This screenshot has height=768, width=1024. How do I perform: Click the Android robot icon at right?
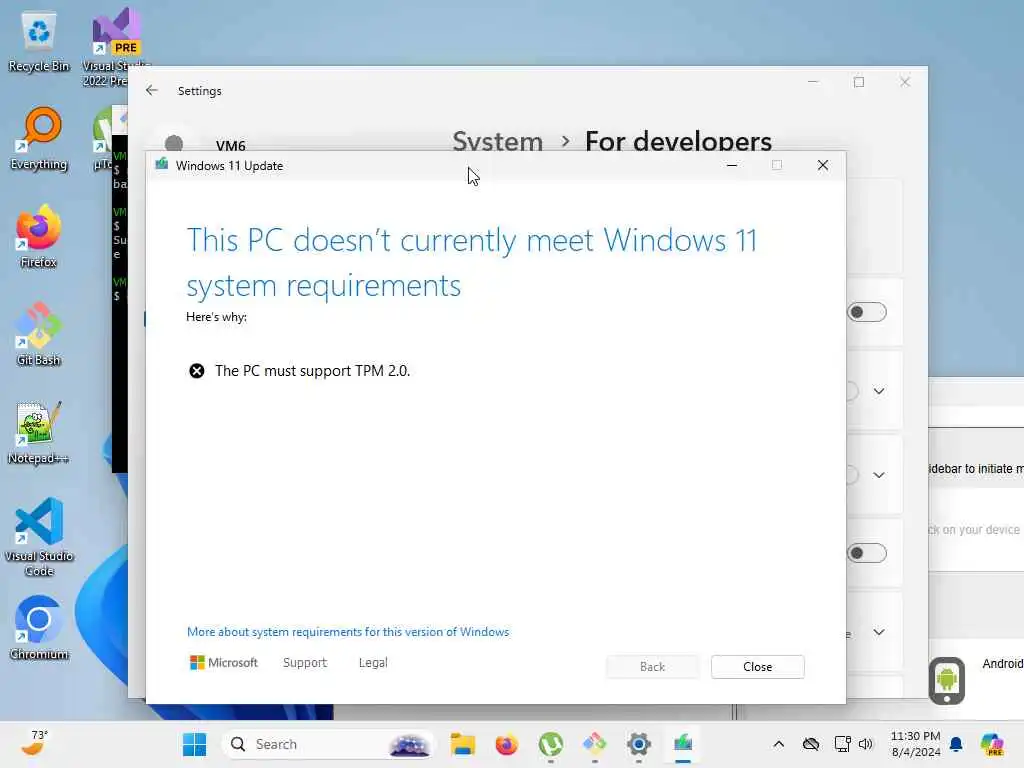click(946, 680)
